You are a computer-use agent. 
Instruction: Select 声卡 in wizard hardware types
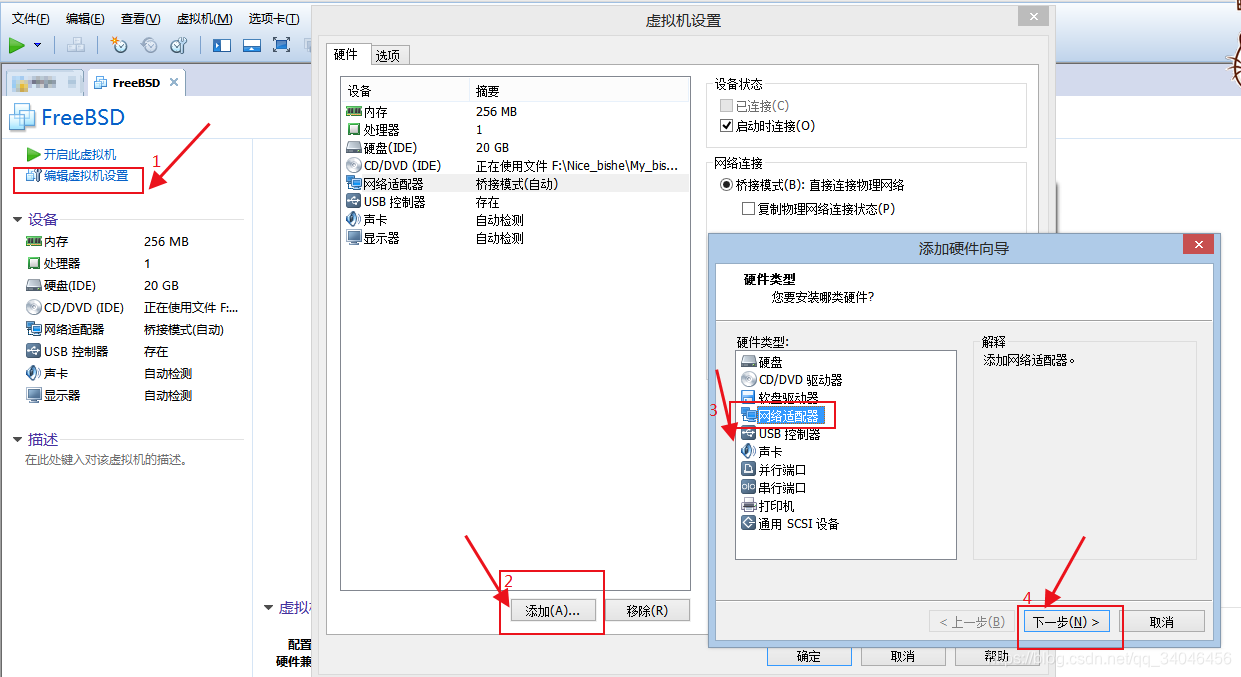tap(762, 452)
